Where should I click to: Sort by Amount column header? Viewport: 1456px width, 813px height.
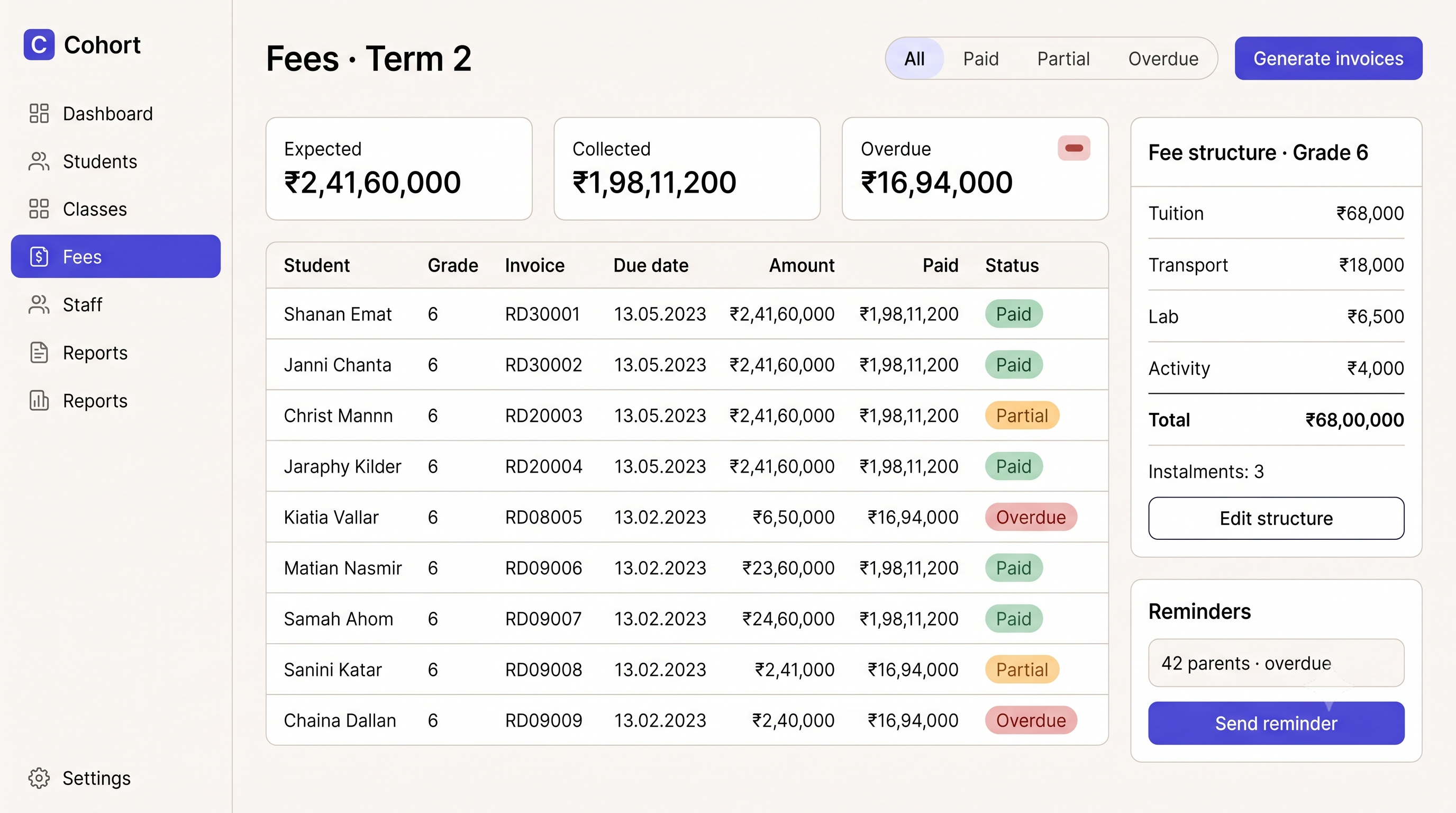click(802, 265)
